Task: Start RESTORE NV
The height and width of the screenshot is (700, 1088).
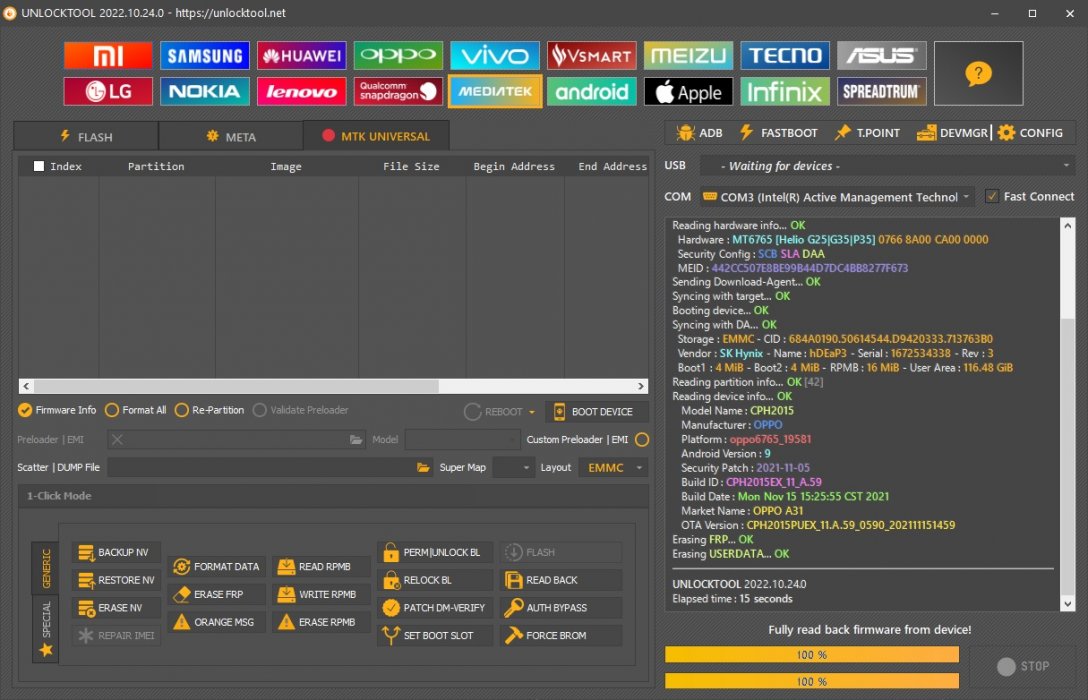Action: tap(115, 580)
